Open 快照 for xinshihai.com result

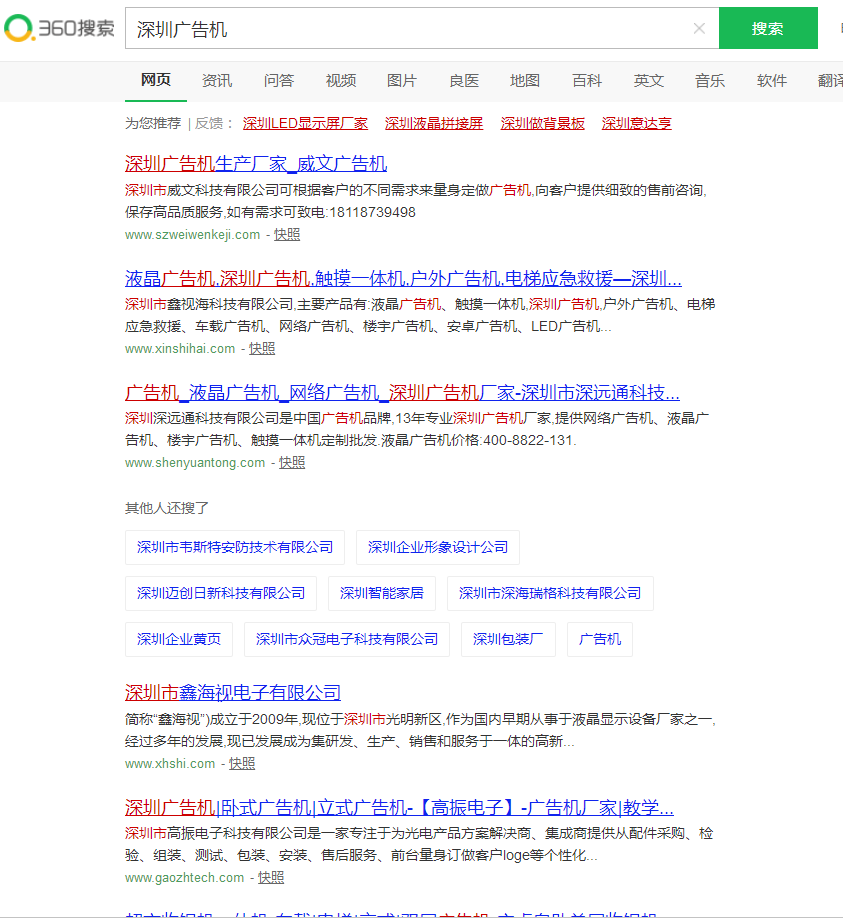pos(262,349)
